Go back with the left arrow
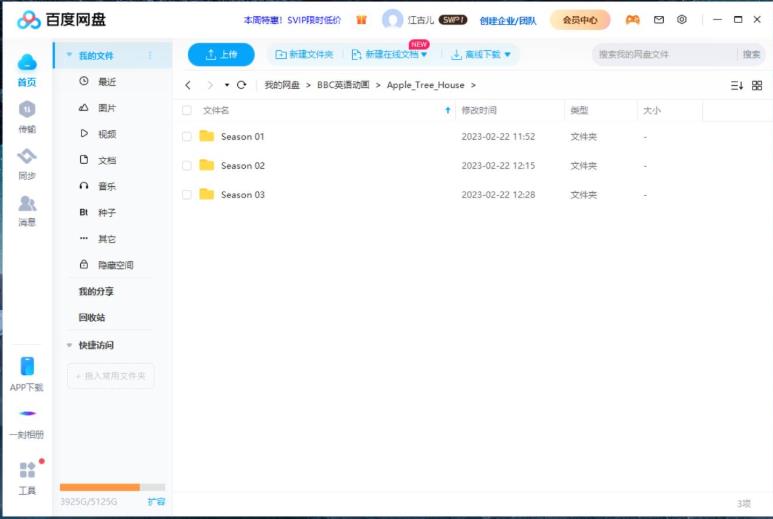This screenshot has width=773, height=519. click(x=188, y=85)
